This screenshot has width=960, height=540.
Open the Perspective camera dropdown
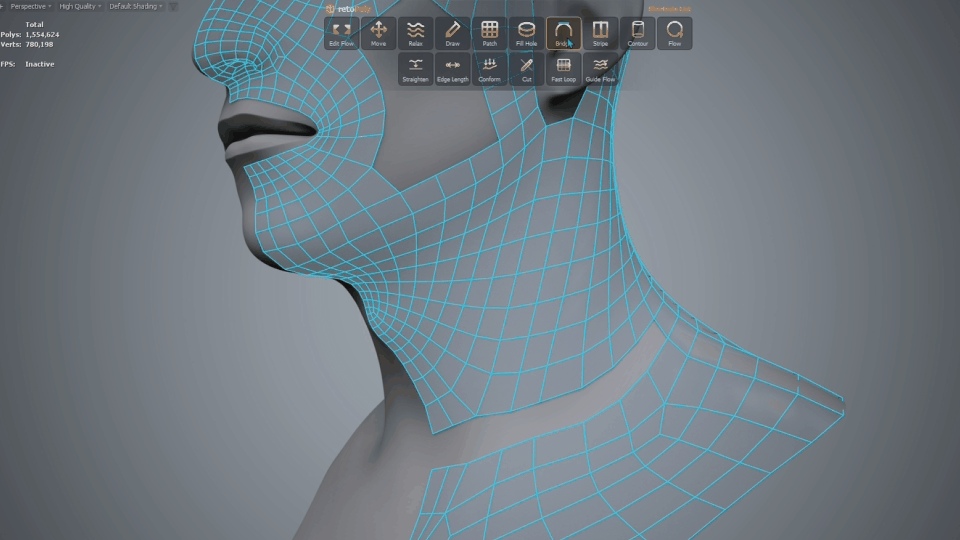31,6
